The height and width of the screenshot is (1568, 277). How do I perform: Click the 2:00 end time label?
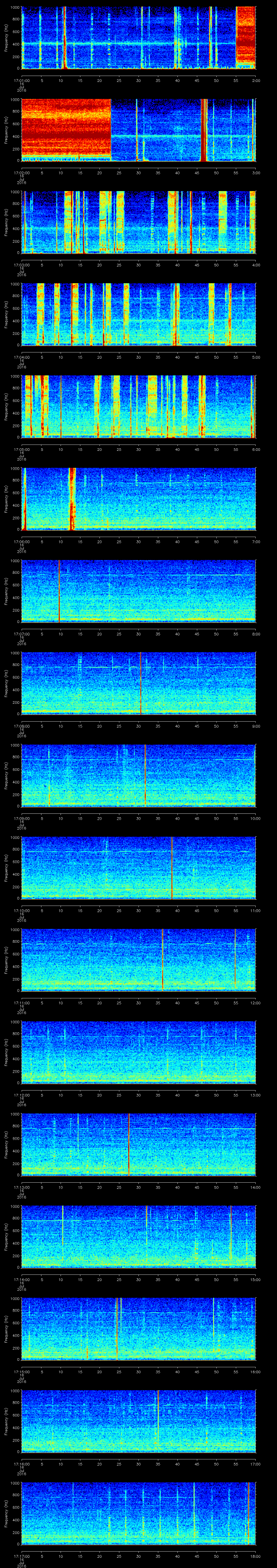tap(256, 80)
